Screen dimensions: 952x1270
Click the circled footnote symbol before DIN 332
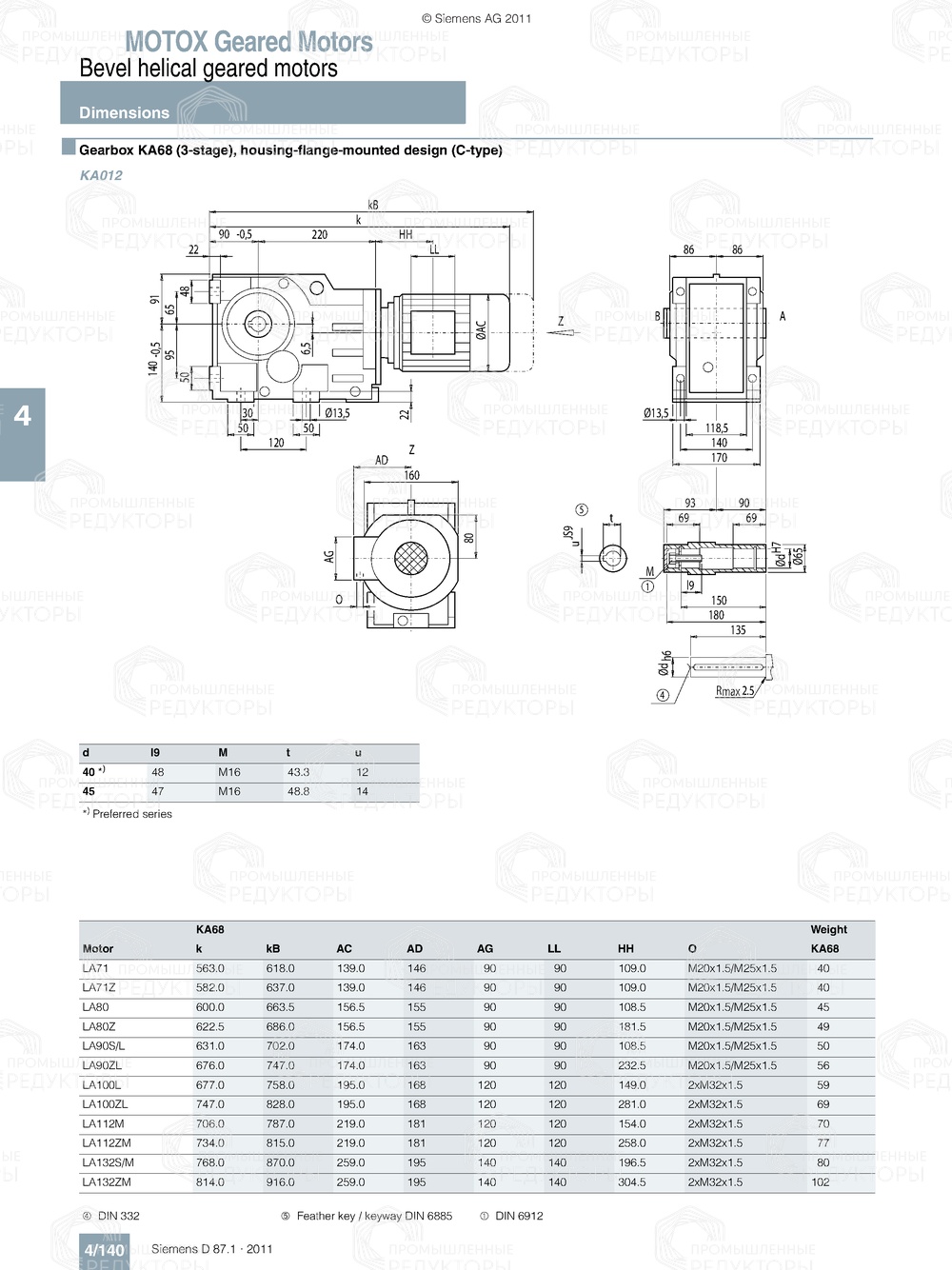tap(86, 1215)
